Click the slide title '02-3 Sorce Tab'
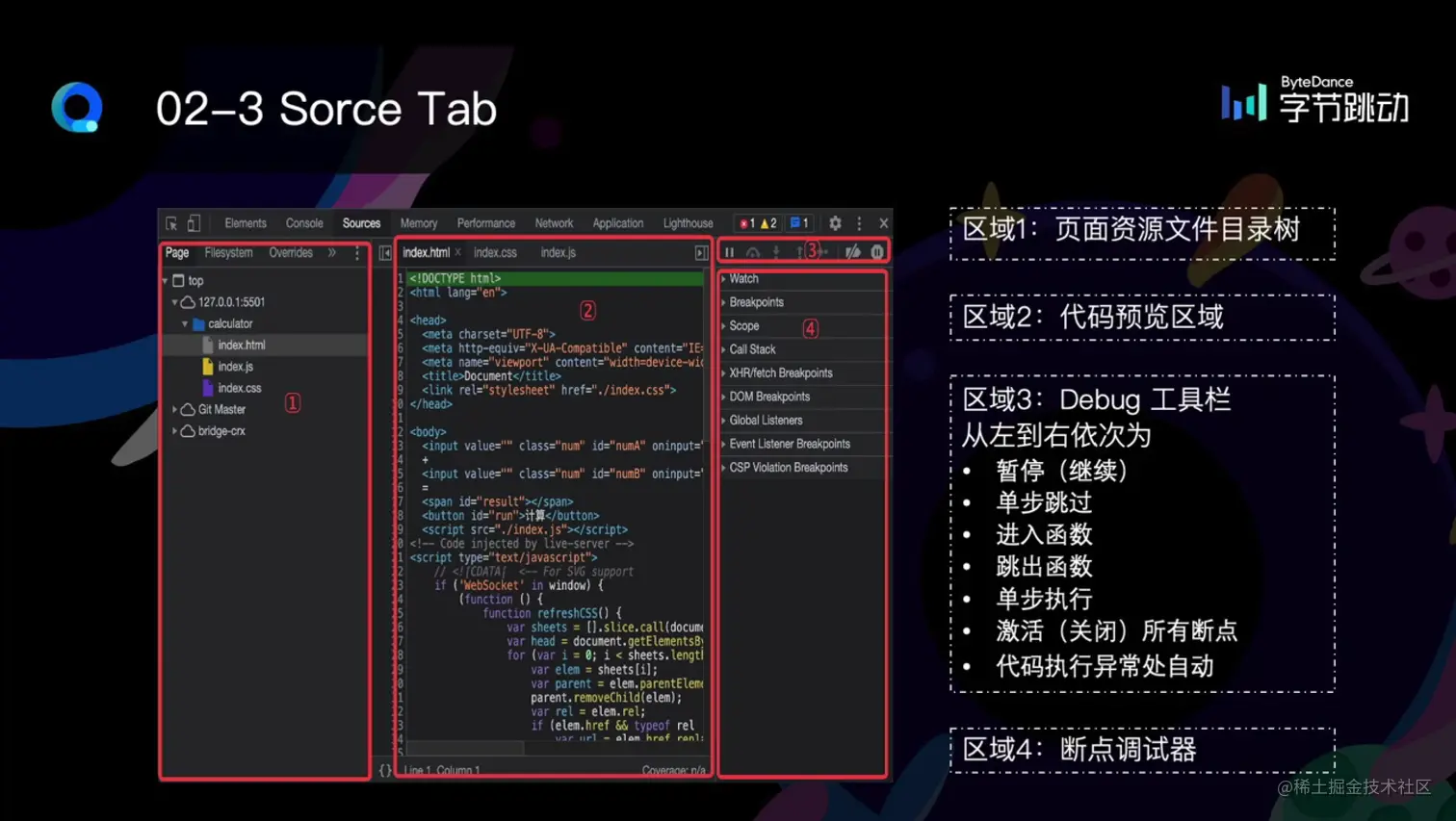This screenshot has height=821, width=1456. [x=326, y=109]
